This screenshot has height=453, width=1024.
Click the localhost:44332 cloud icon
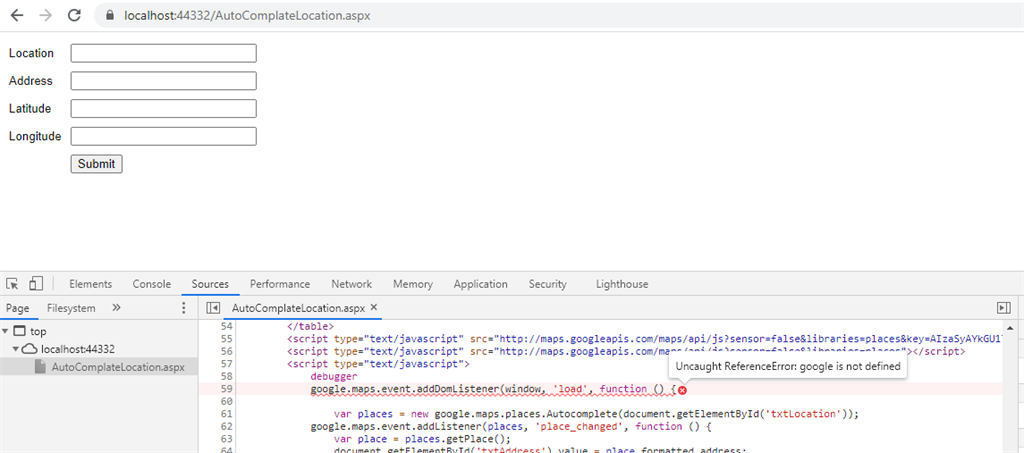pos(31,349)
